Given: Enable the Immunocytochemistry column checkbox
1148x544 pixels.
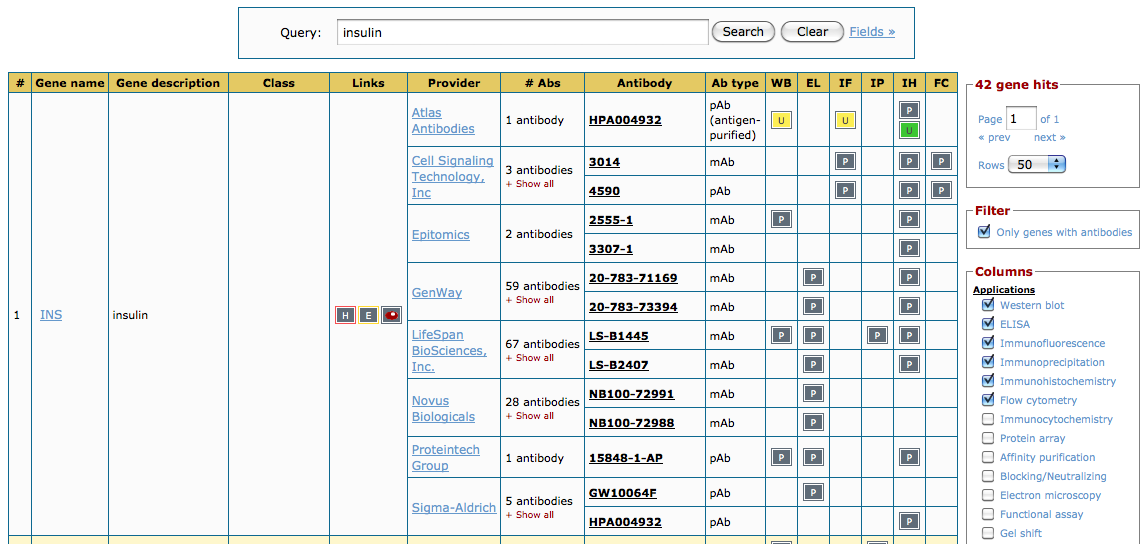Looking at the screenshot, I should click(x=988, y=419).
